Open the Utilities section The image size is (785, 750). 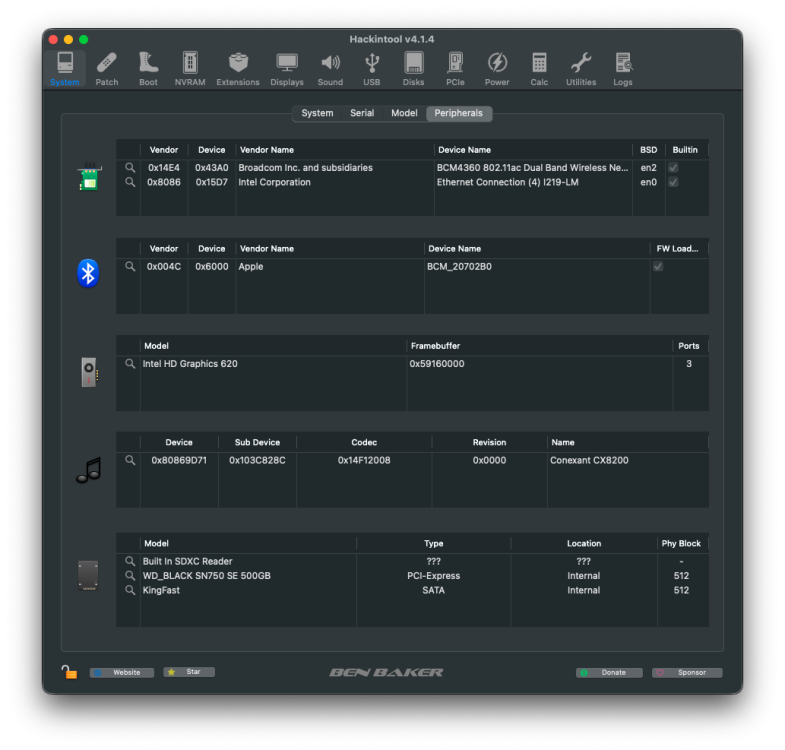(x=581, y=69)
